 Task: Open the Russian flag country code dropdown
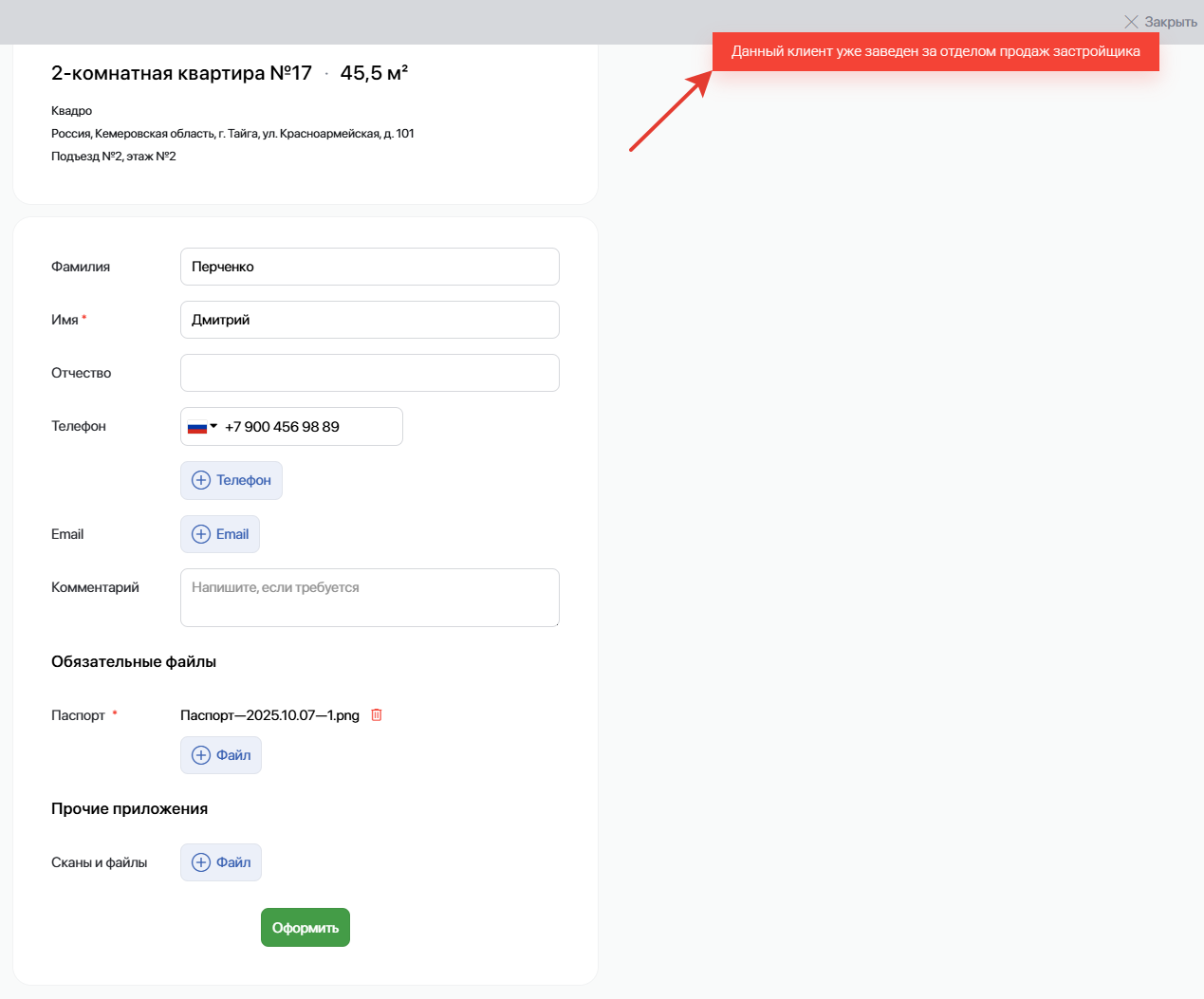(202, 427)
